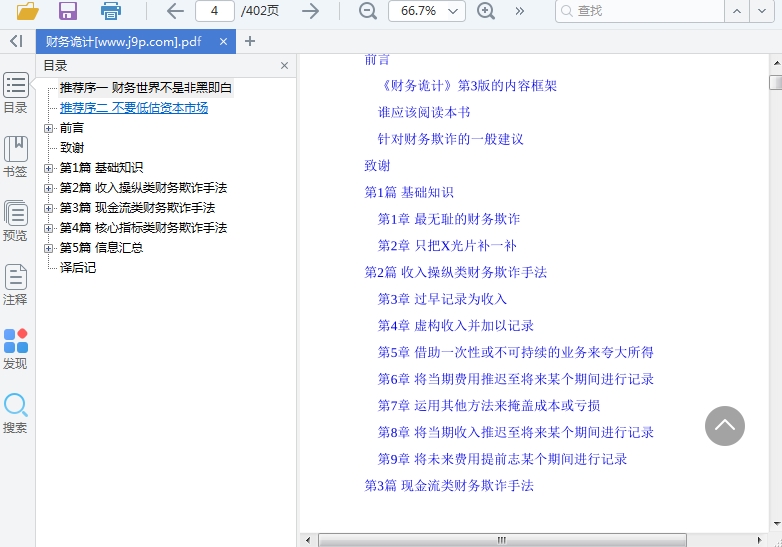Screen dimensions: 782x547
Task: Open link 针对财务欺诈的一般建议
Action: click(450, 139)
